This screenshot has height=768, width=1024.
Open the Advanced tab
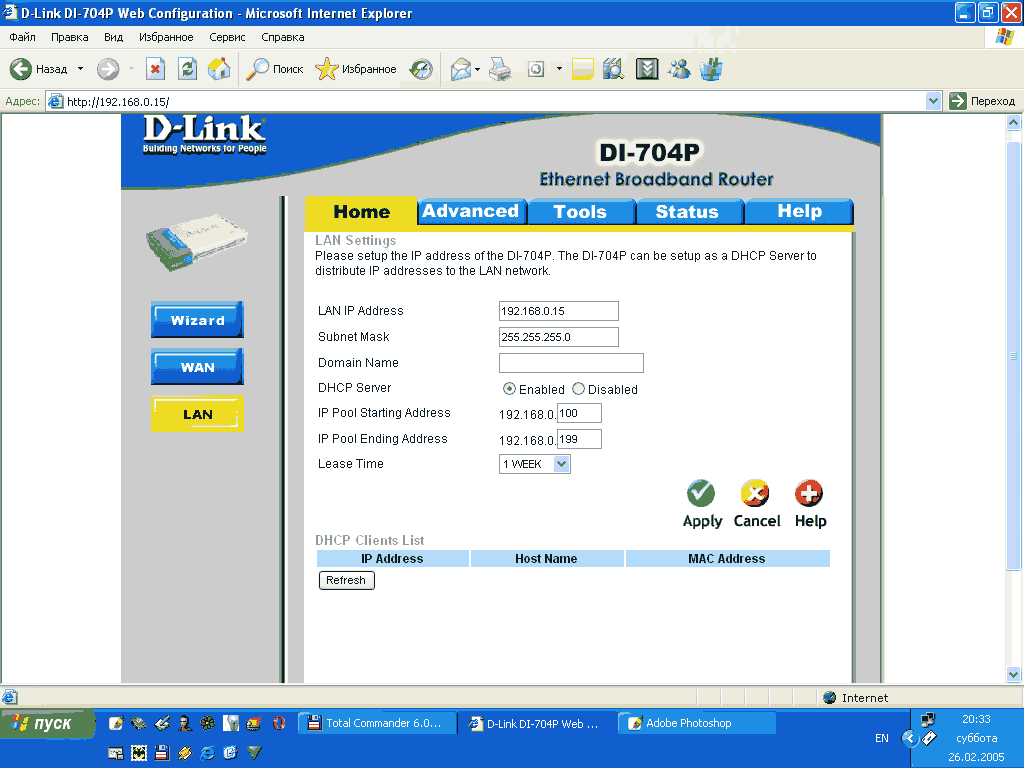470,211
